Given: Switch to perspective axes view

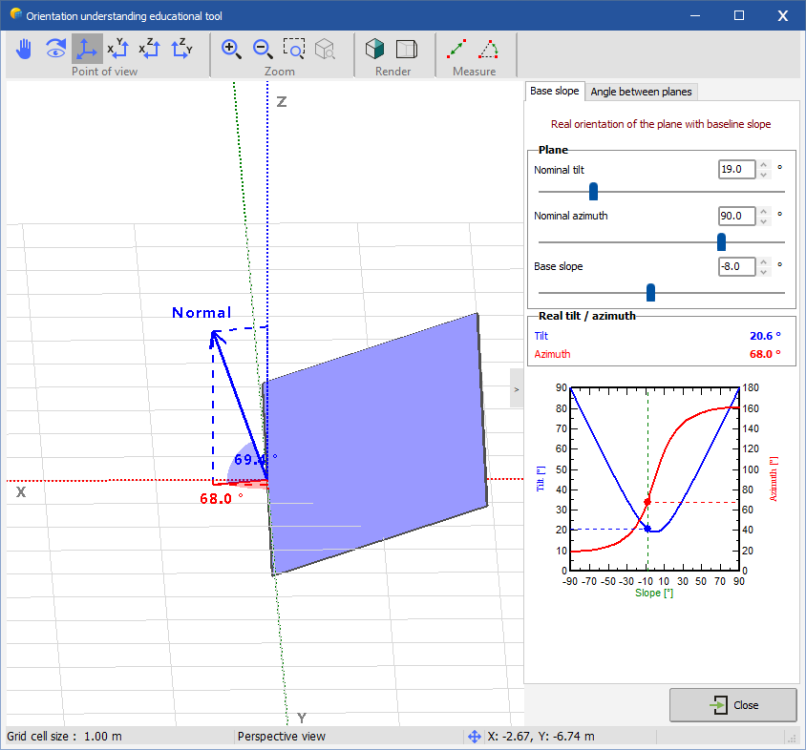Looking at the screenshot, I should [87, 49].
